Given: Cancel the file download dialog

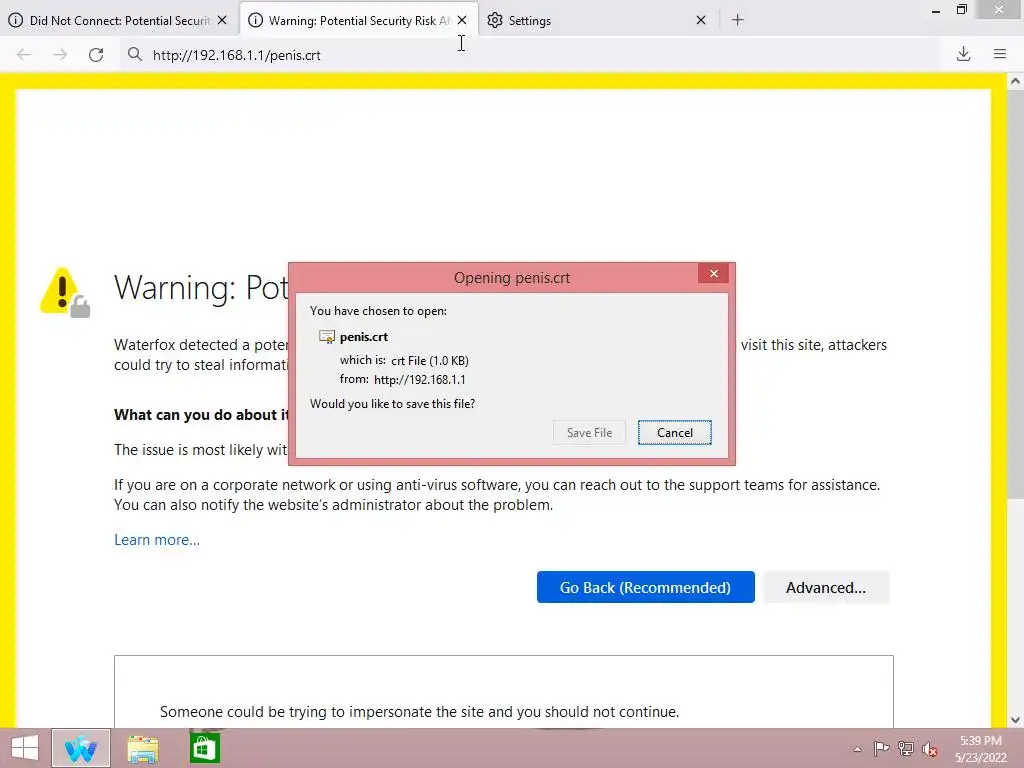Looking at the screenshot, I should pos(675,433).
